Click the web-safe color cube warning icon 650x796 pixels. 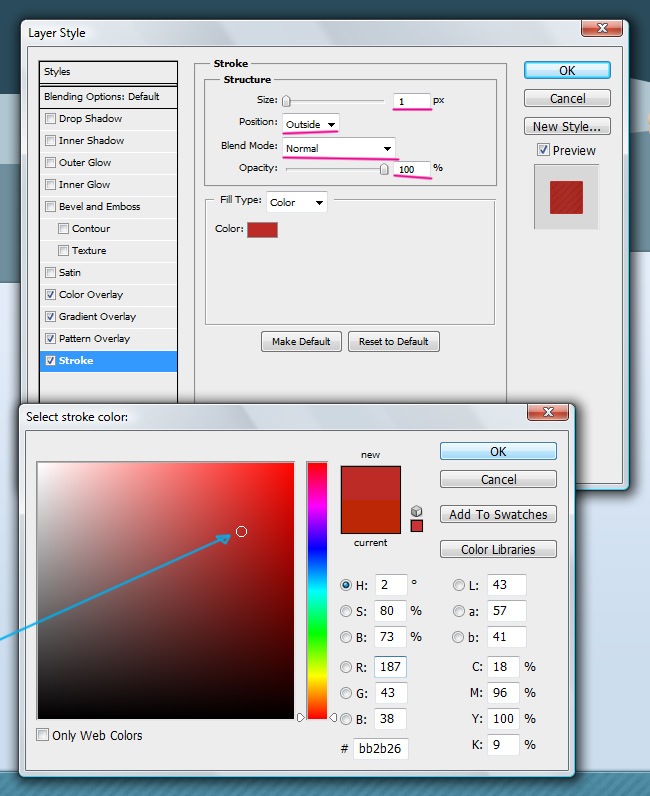416,510
